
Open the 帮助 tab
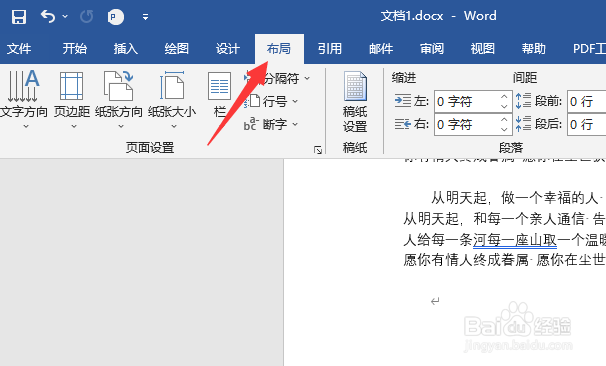(x=534, y=49)
